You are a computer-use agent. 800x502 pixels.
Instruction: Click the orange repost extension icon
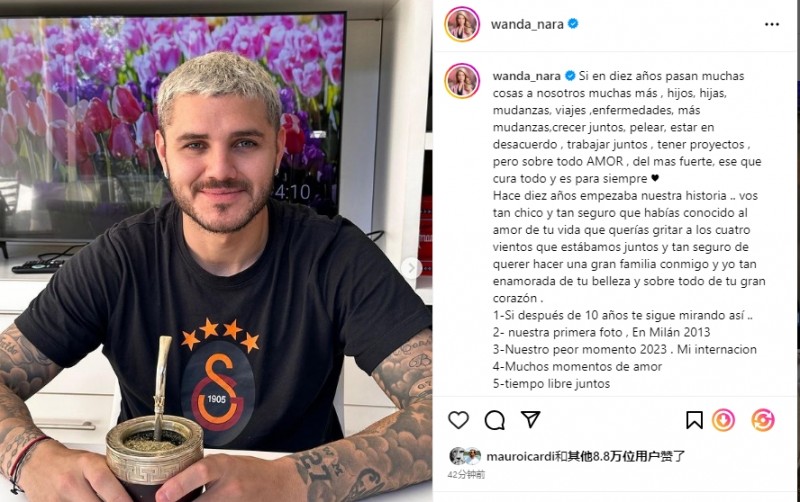coord(763,420)
